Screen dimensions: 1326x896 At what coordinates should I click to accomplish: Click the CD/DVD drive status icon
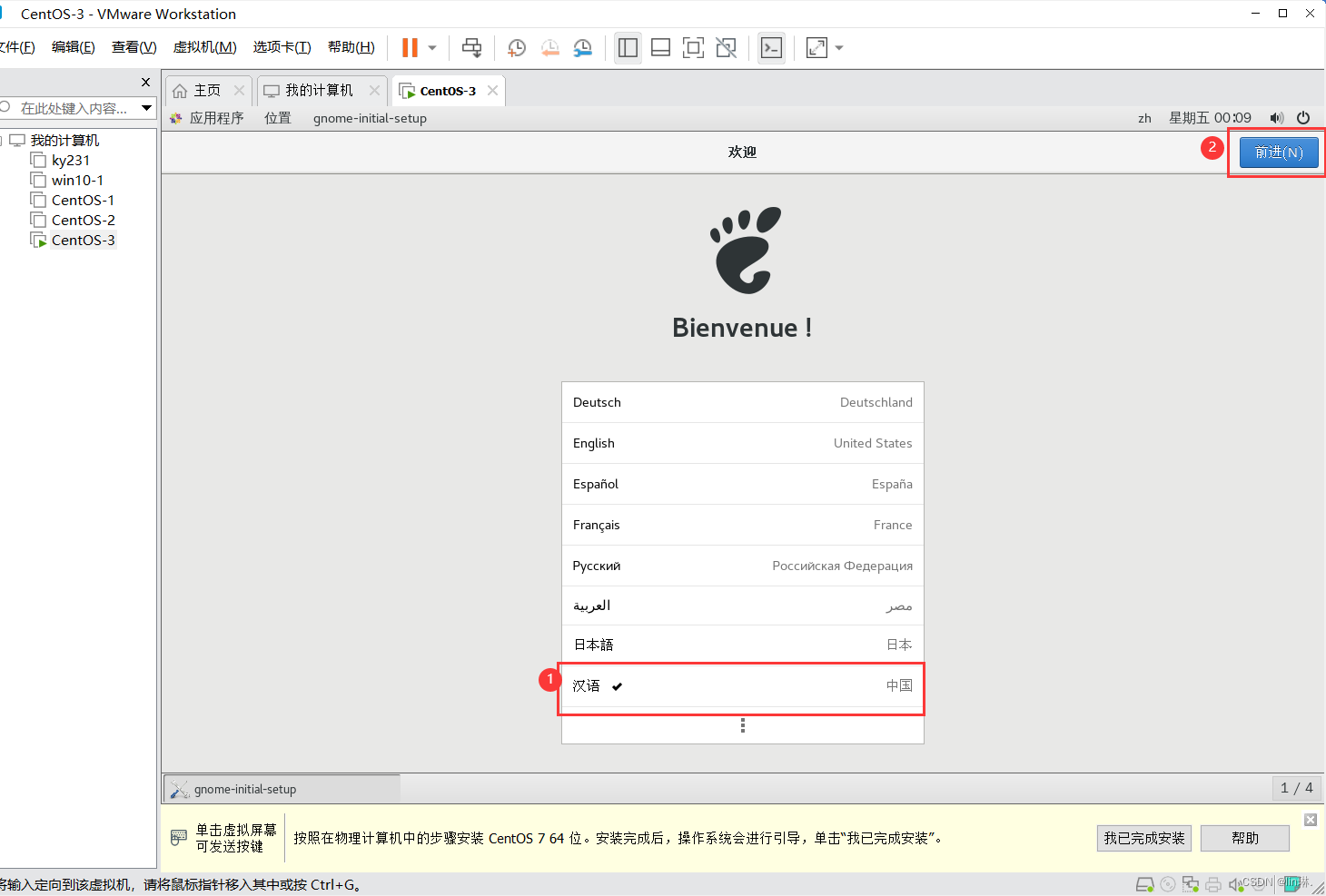(x=1168, y=884)
